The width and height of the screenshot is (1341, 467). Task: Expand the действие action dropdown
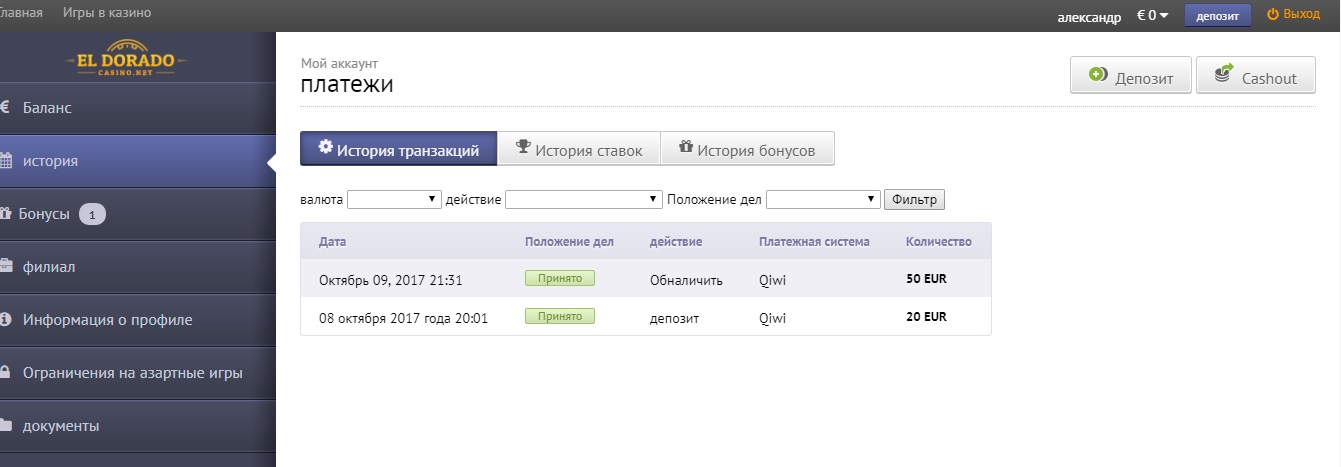(584, 199)
